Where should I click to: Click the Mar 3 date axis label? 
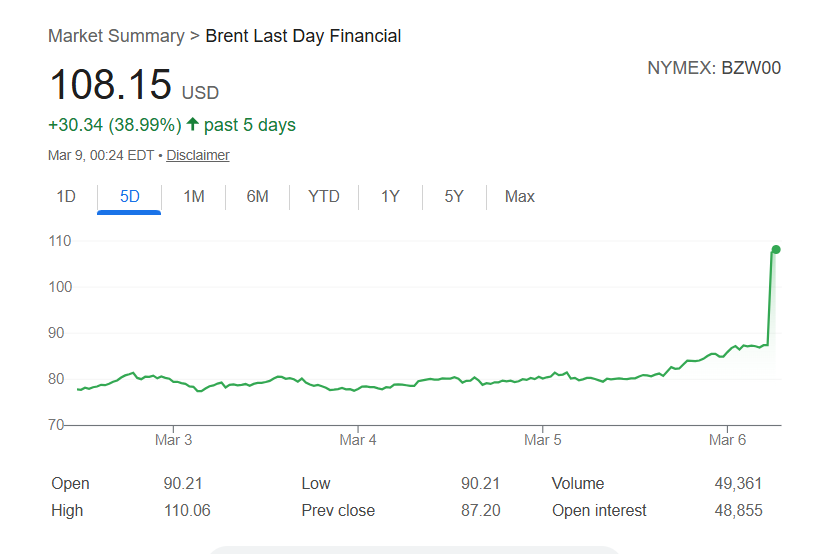click(x=173, y=440)
